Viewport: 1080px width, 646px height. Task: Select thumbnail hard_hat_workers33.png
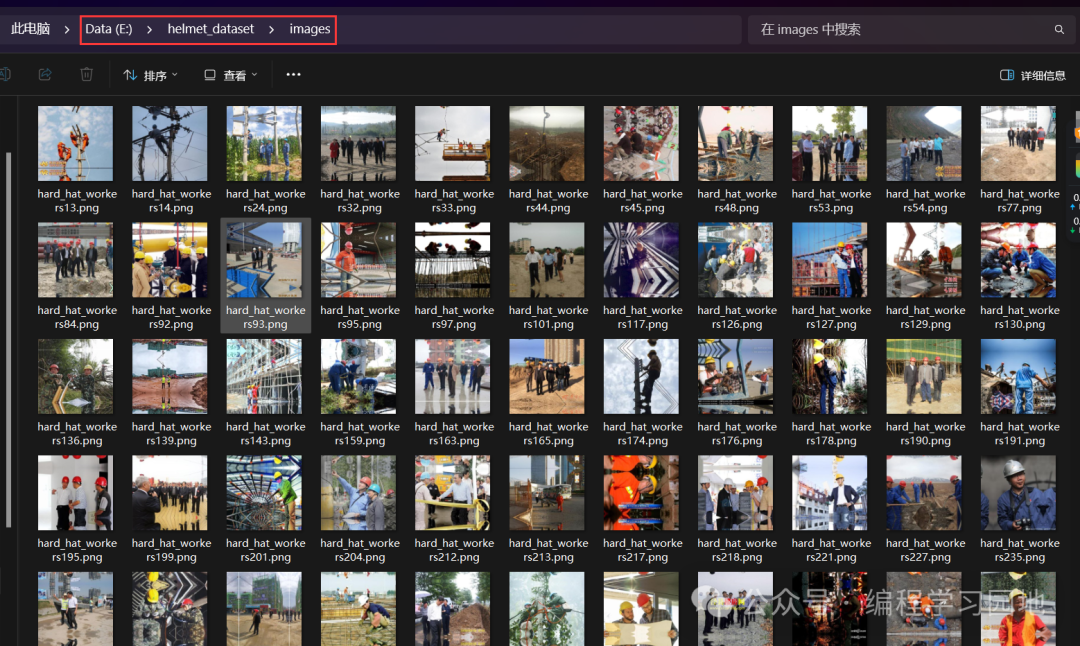pyautogui.click(x=453, y=143)
